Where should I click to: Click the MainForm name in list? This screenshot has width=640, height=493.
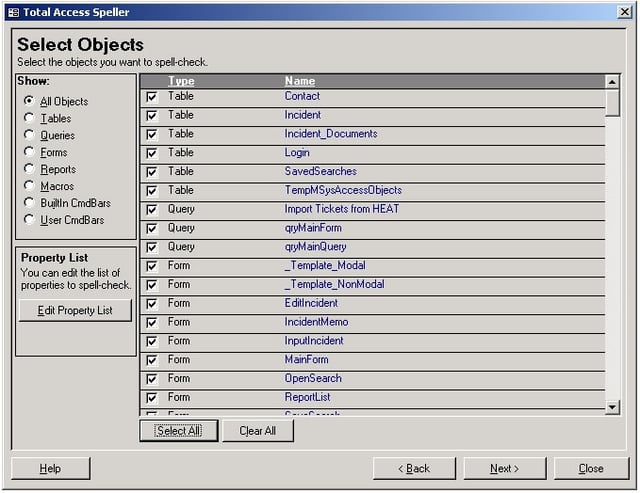tap(307, 359)
